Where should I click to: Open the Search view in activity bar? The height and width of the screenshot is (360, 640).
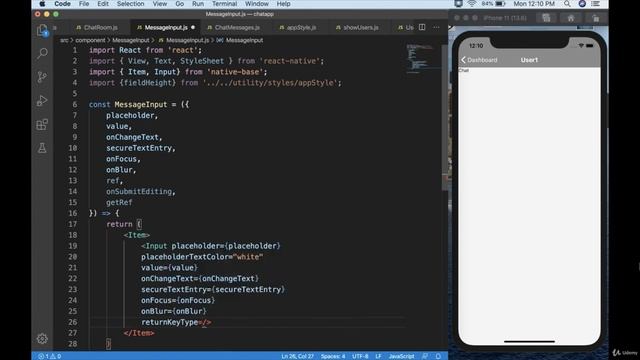(42, 53)
